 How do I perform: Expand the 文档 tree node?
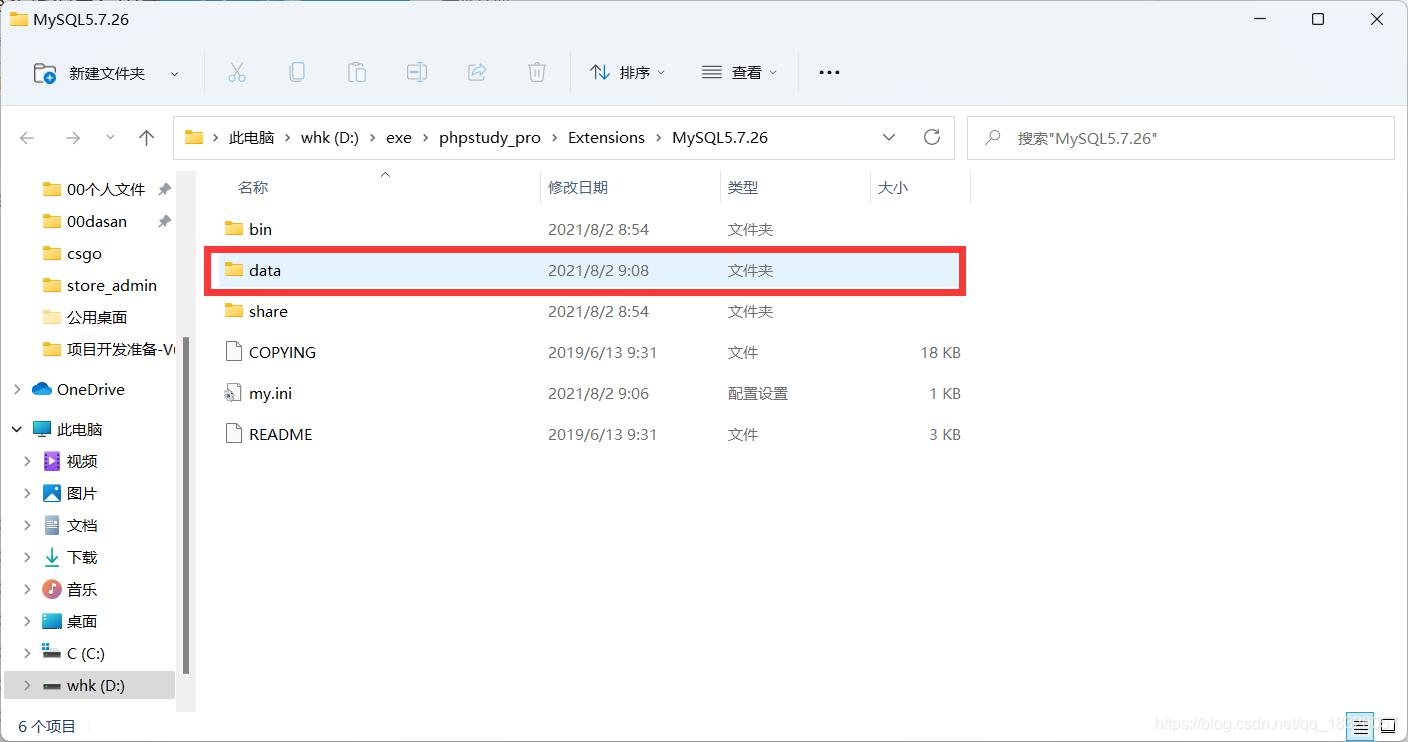coord(27,525)
